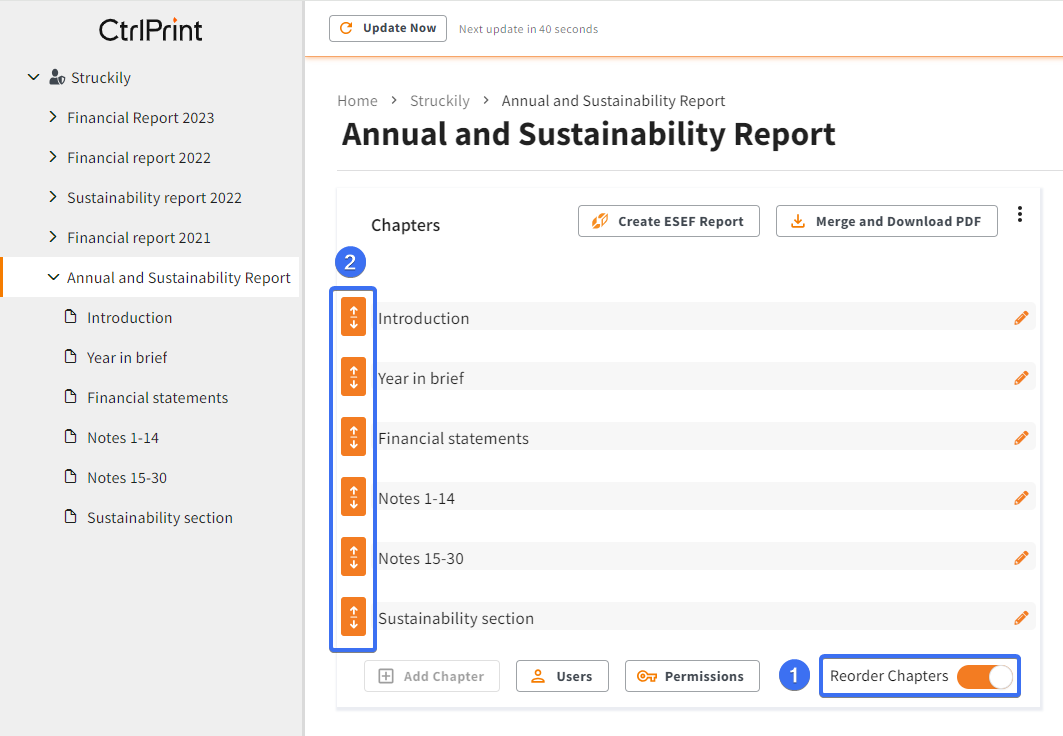Screen dimensions: 1063x736
Task: Click the CtrlPrint logo
Action: [x=151, y=30]
